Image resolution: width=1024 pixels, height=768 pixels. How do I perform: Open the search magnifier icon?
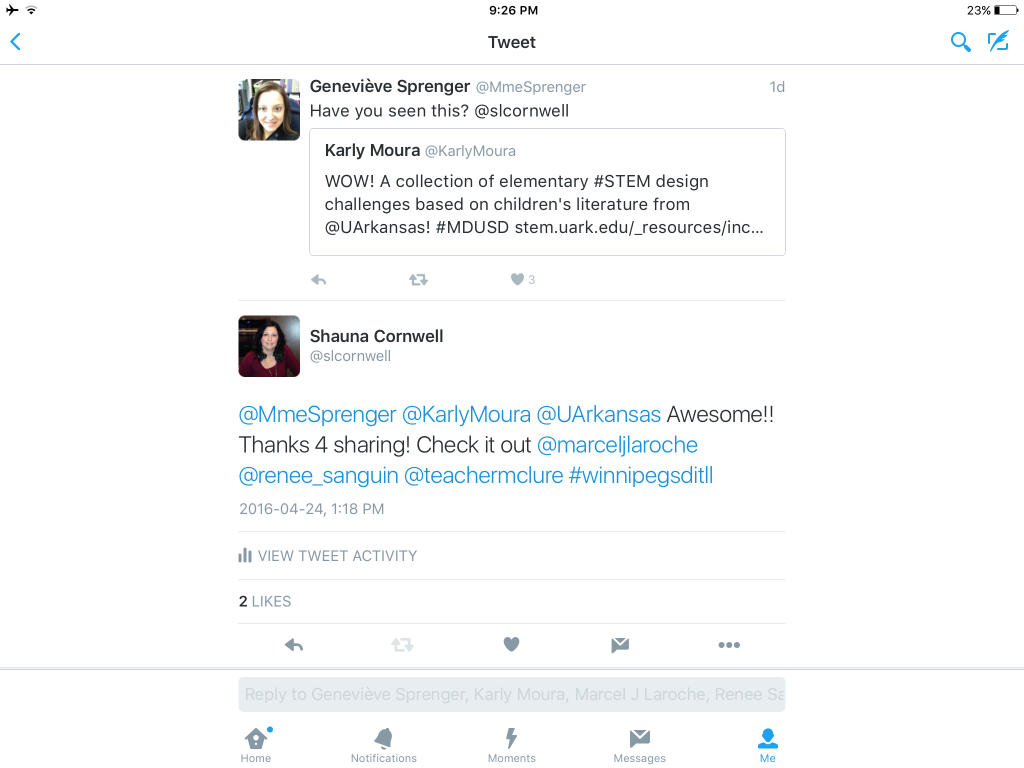960,42
